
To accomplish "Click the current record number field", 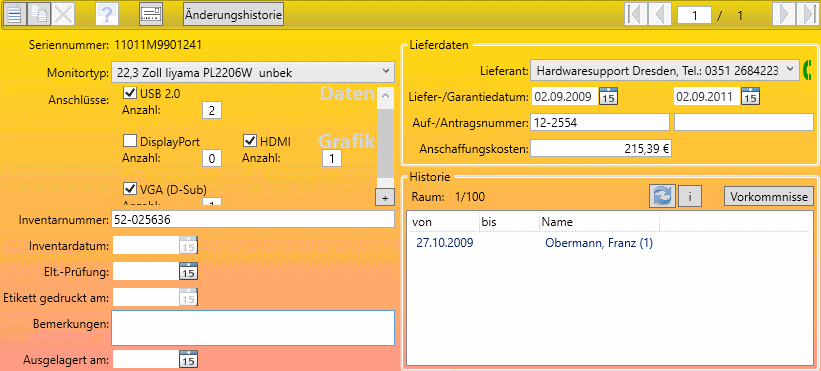I will [694, 15].
